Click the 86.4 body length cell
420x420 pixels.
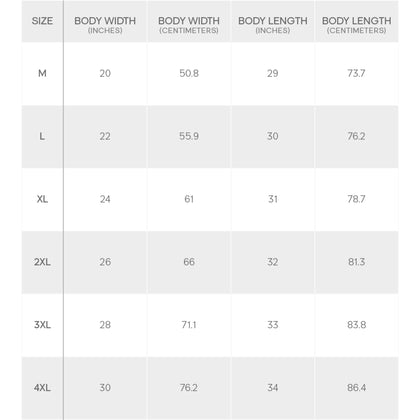pos(356,388)
